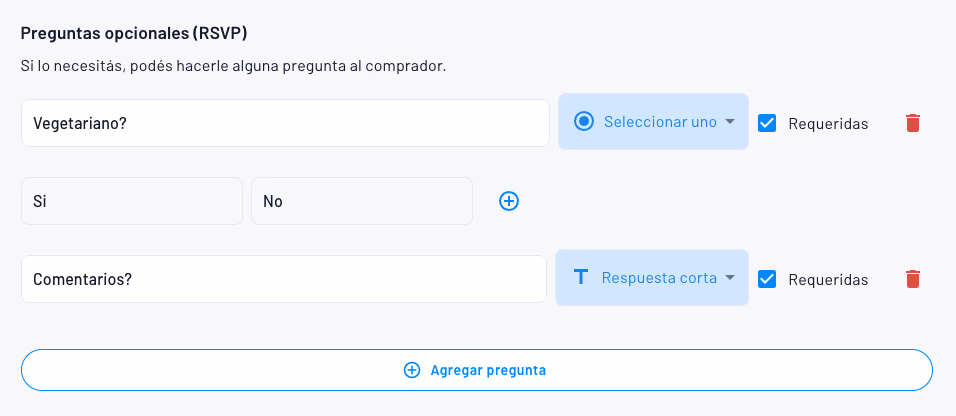
Task: Expand the arrow next to Seleccionar uno
Action: click(730, 122)
